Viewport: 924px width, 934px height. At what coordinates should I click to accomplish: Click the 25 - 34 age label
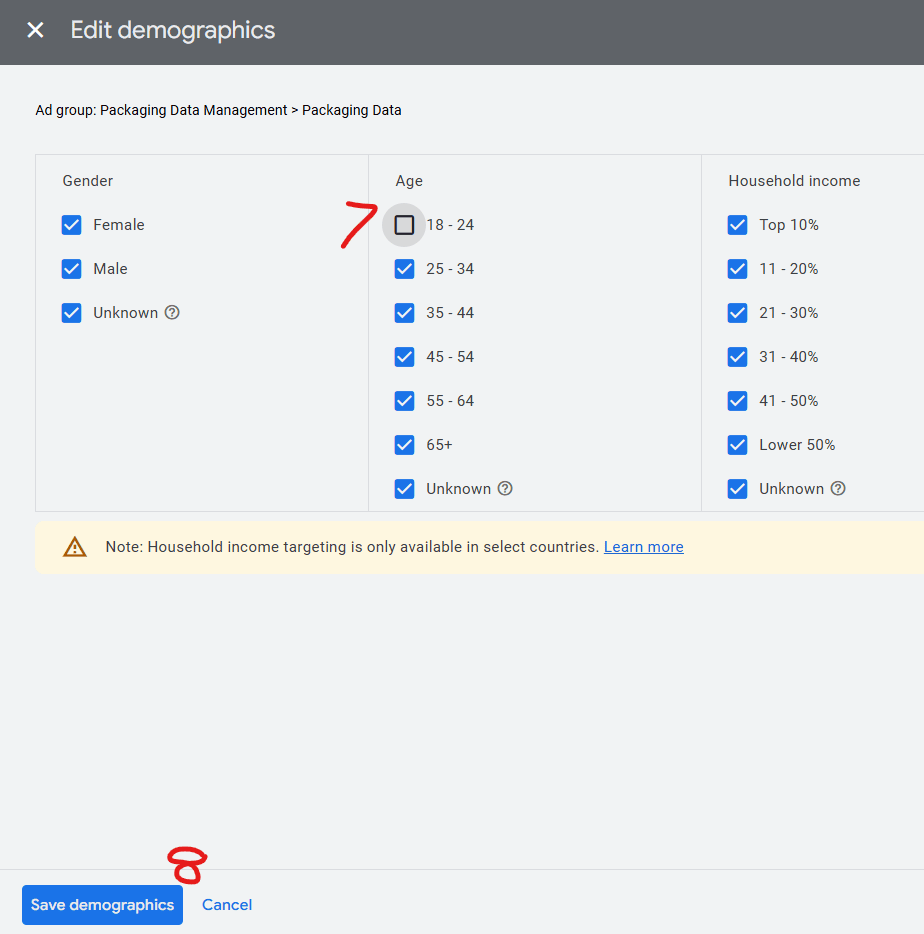tap(450, 269)
